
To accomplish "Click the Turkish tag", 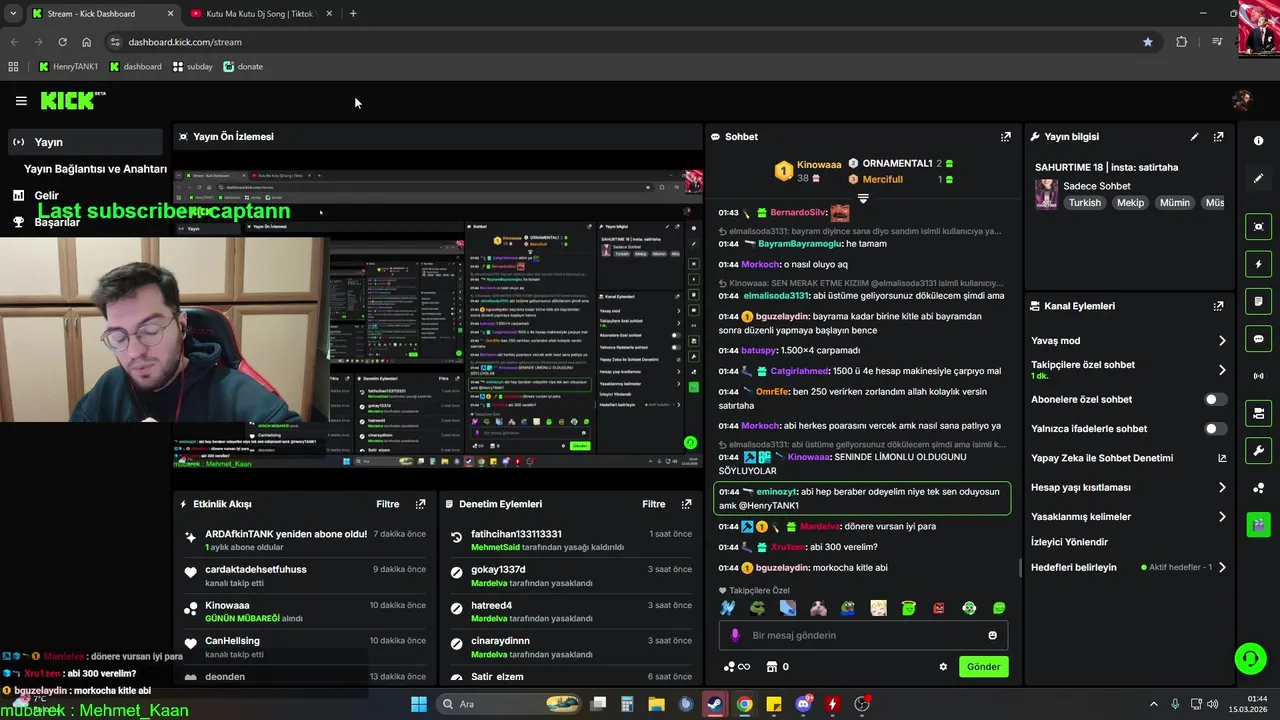I will 1084,203.
